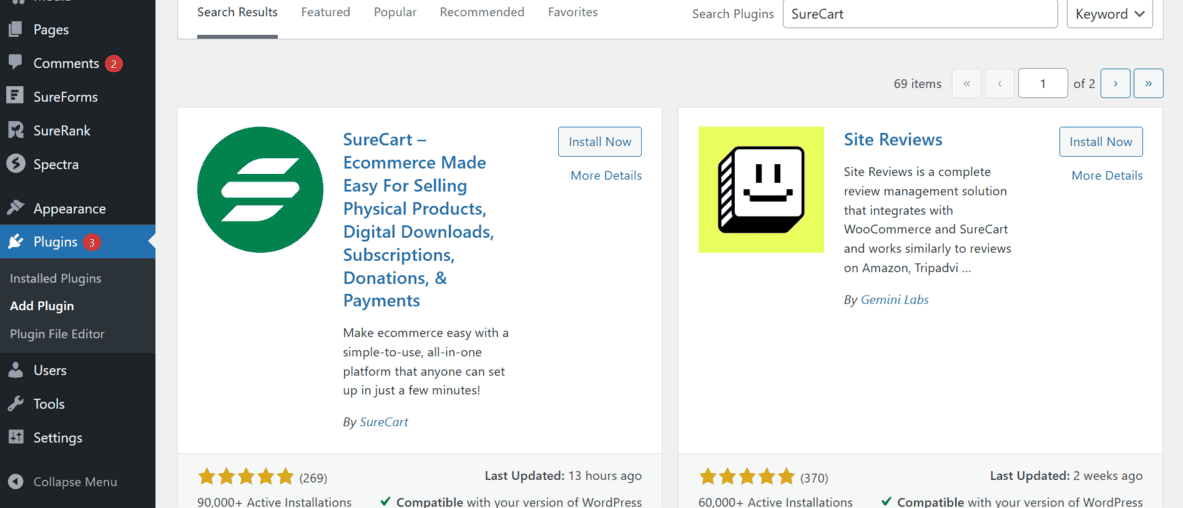Open the Installed Plugins submenu item
The height and width of the screenshot is (508, 1183).
55,279
